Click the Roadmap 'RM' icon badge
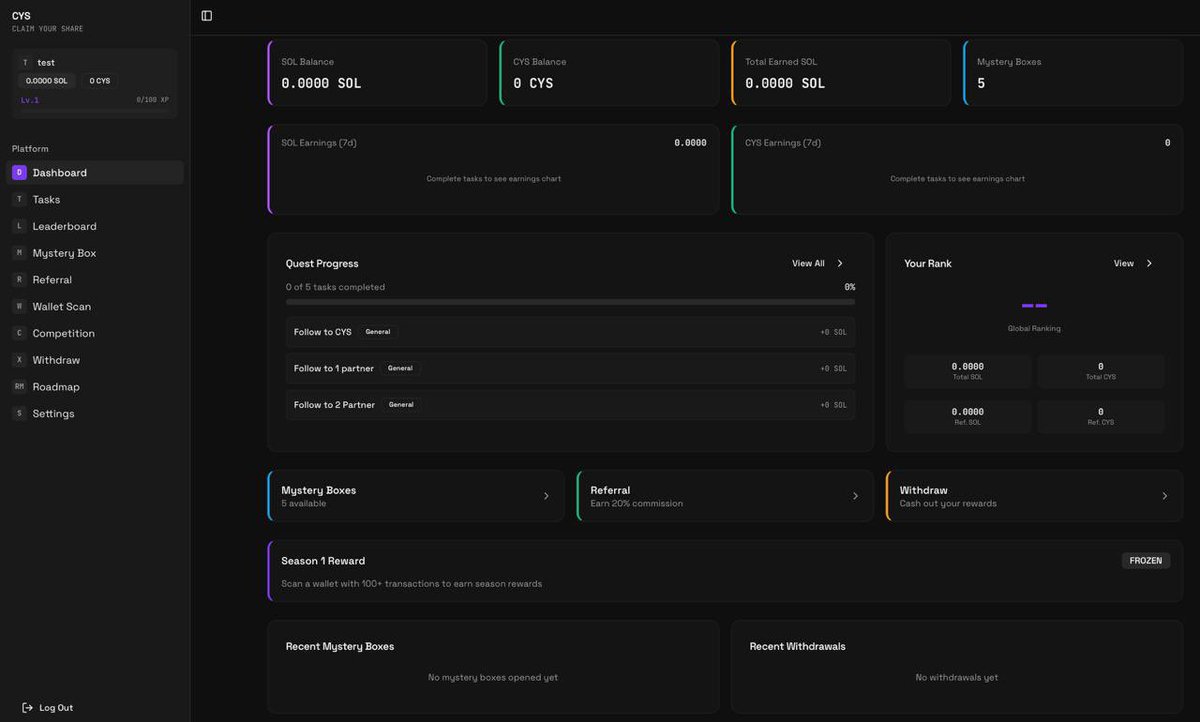 (19, 387)
